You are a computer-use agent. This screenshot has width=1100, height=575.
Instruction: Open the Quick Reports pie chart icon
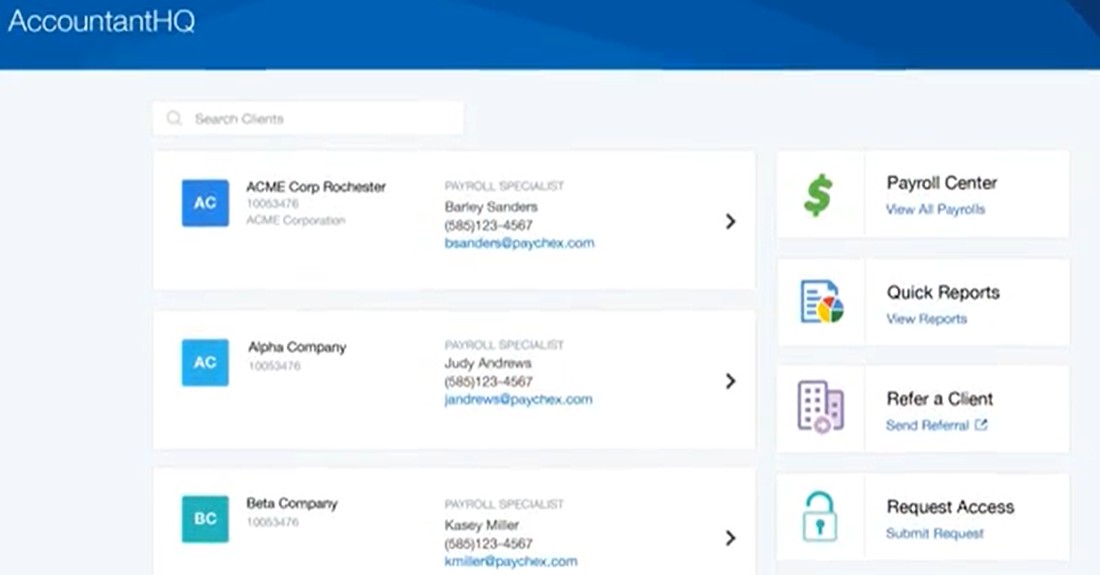tap(821, 302)
